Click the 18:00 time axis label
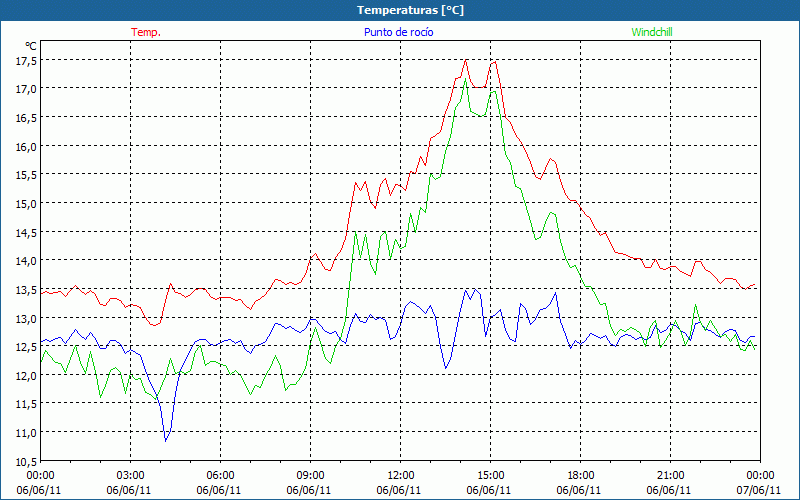Image resolution: width=800 pixels, height=500 pixels. click(581, 476)
